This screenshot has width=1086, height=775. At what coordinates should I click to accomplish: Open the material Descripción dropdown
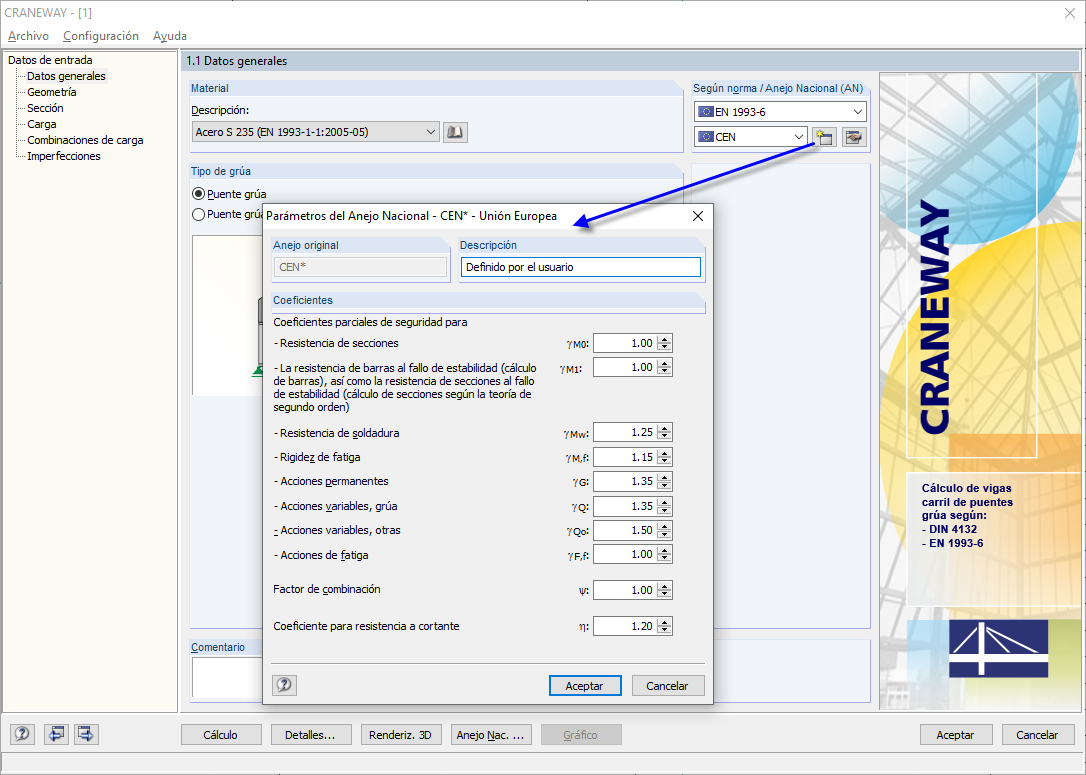click(316, 132)
